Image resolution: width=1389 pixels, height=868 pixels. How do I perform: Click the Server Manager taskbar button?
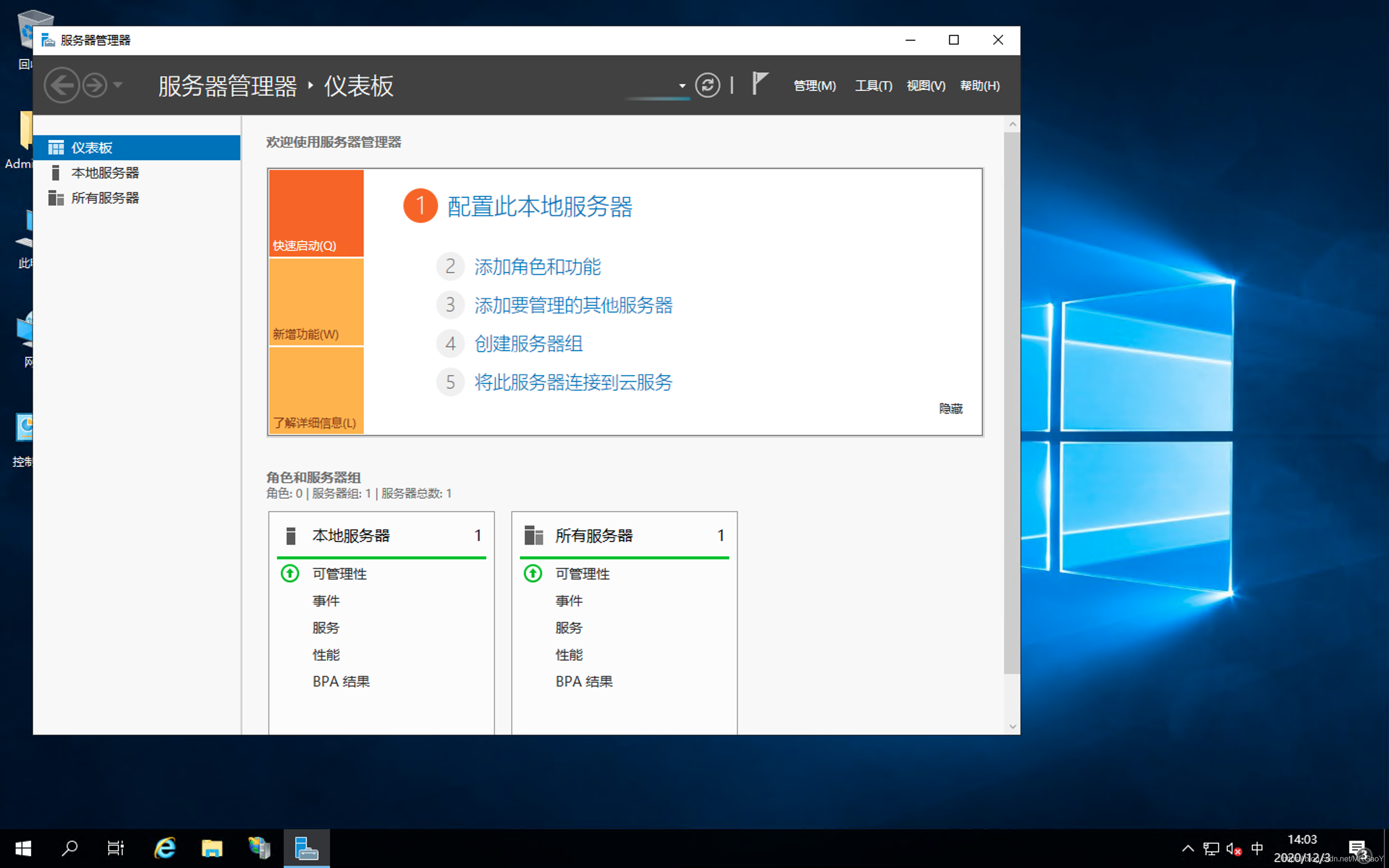pos(307,848)
